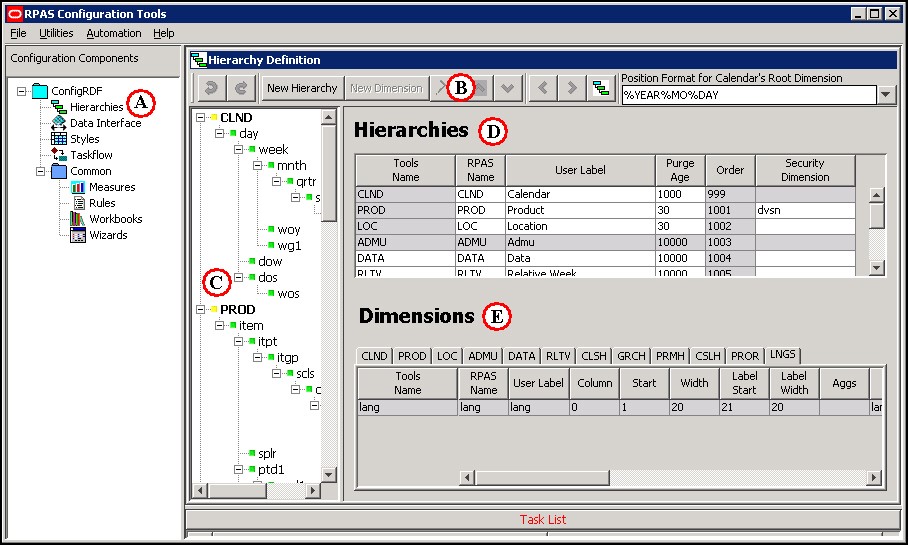Switch to the GRCH dimensions tab

point(631,356)
